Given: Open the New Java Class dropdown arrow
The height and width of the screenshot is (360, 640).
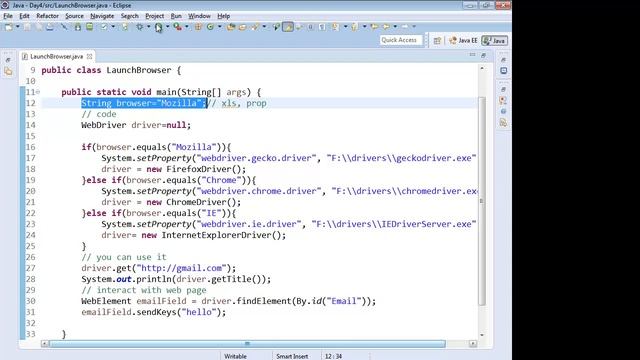Looking at the screenshot, I should (x=220, y=27).
